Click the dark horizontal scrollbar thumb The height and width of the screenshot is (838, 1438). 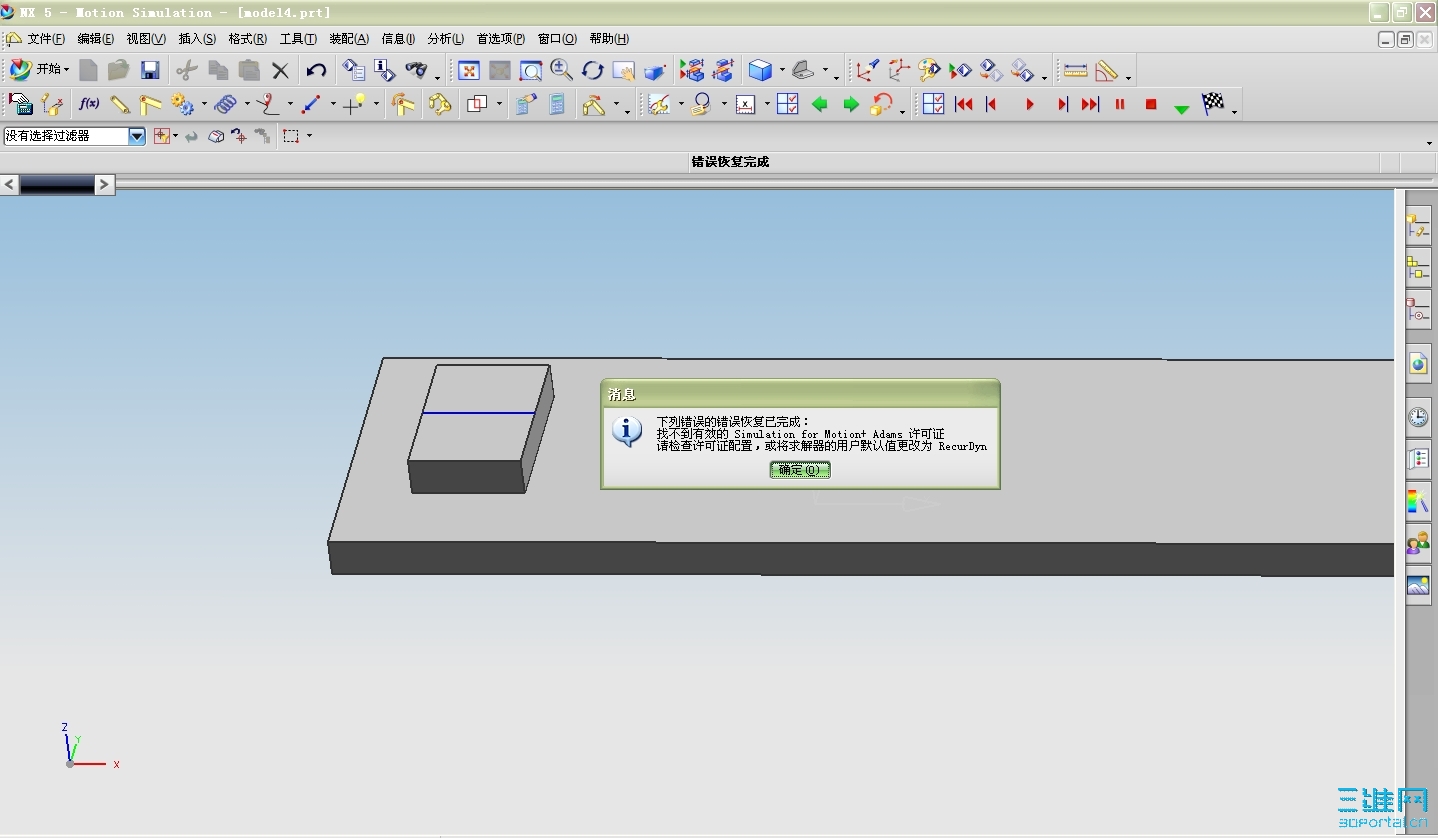pyautogui.click(x=57, y=184)
